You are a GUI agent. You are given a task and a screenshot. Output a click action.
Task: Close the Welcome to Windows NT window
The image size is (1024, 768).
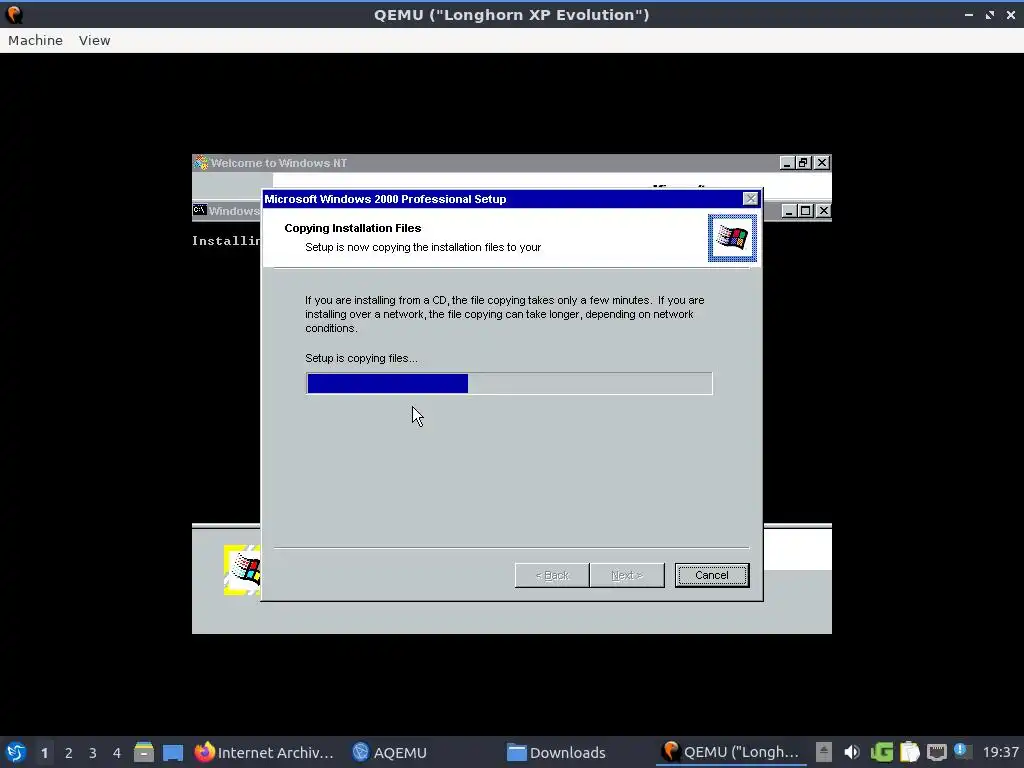tap(822, 163)
